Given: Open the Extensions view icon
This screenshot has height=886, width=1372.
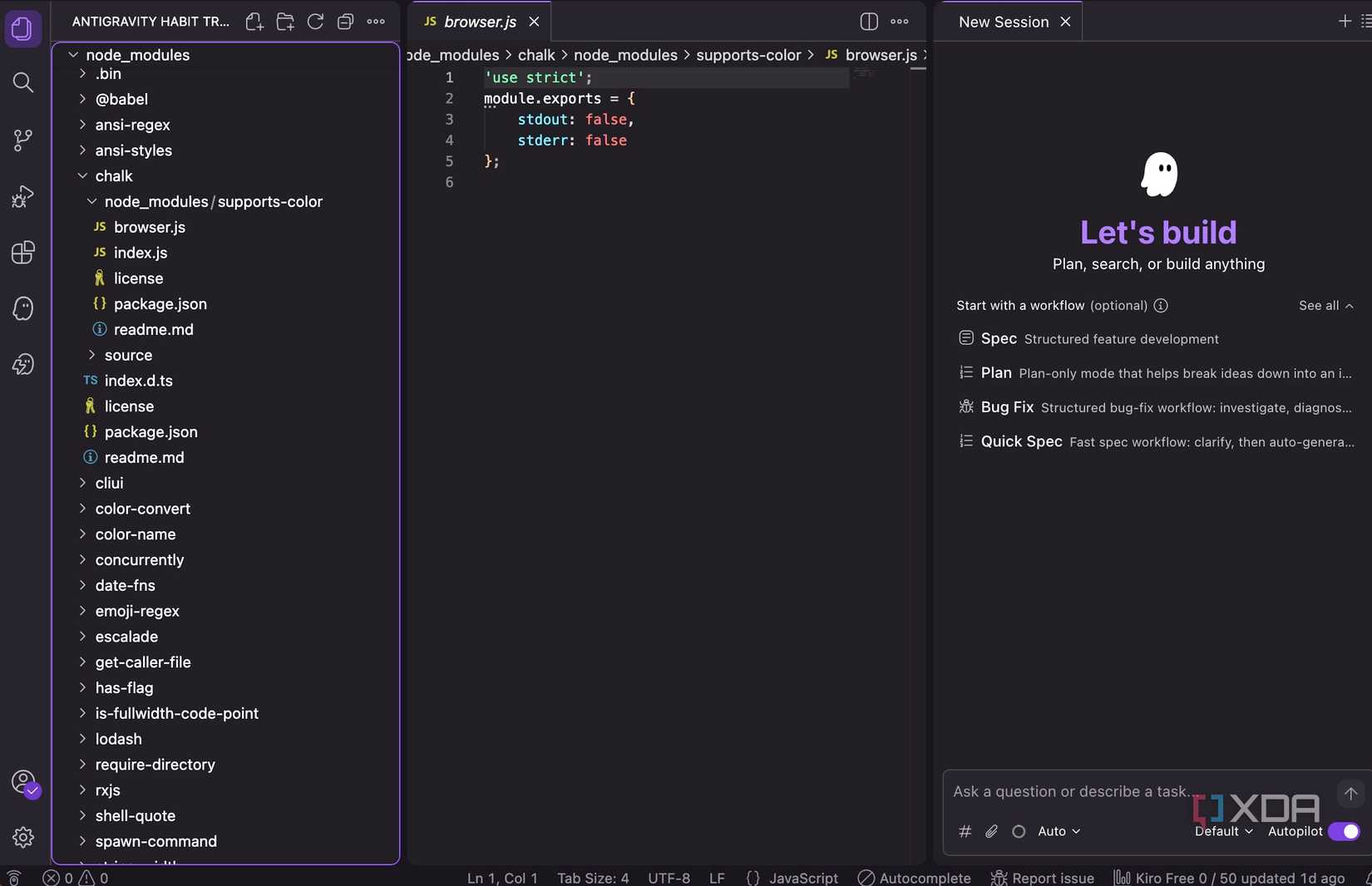Looking at the screenshot, I should coord(22,253).
